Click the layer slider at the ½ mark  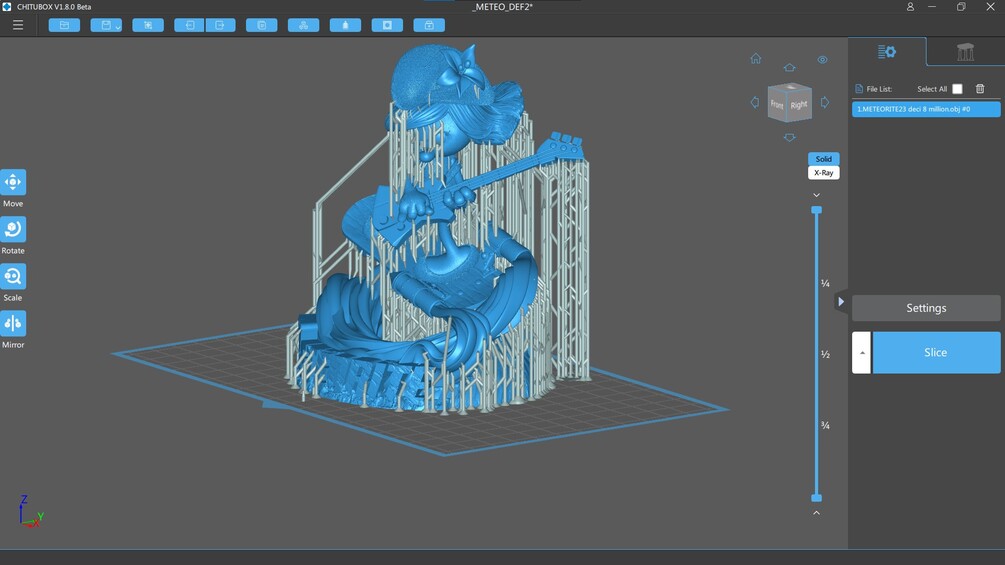[817, 354]
